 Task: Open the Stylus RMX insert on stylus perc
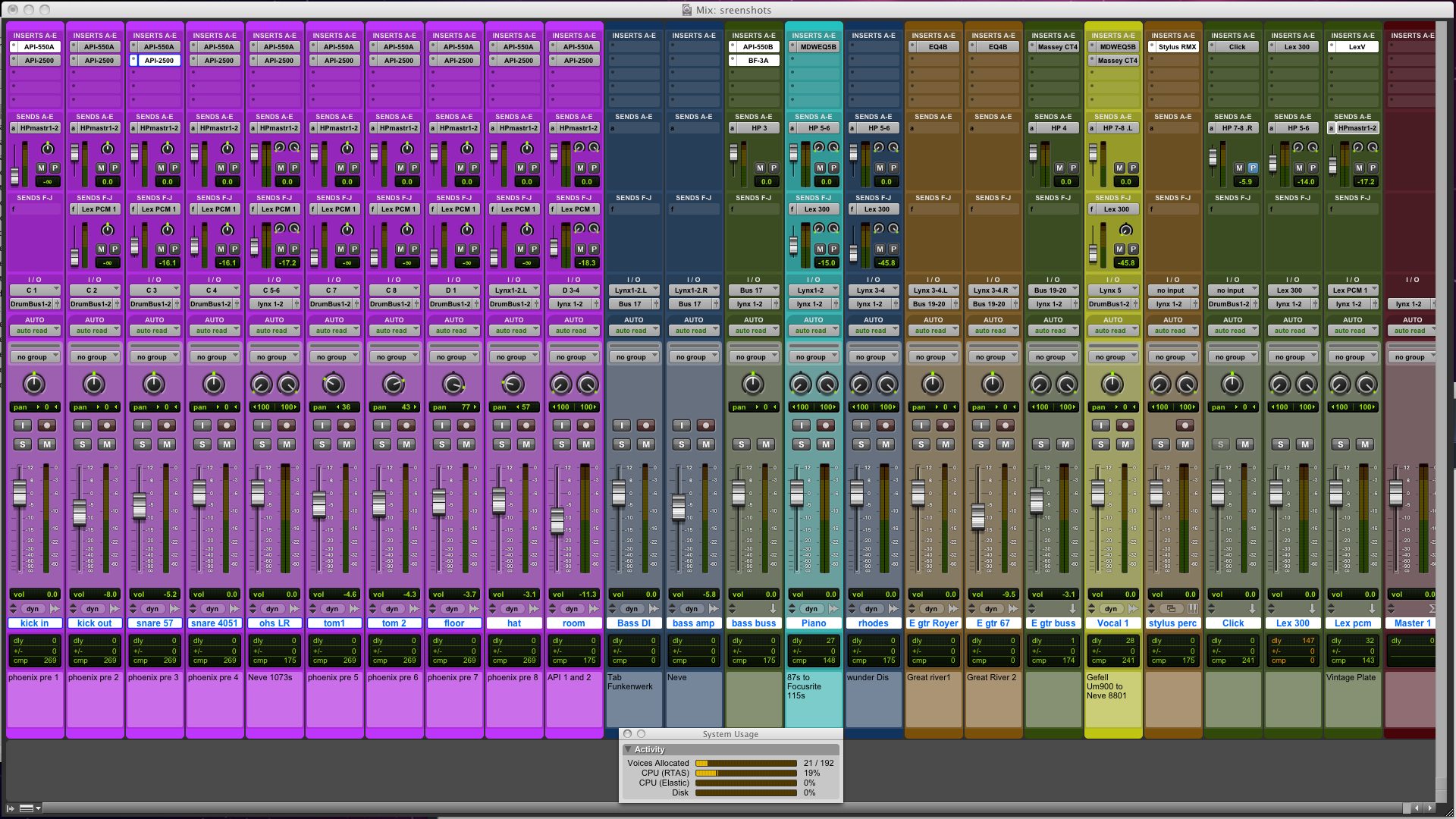pyautogui.click(x=1172, y=46)
